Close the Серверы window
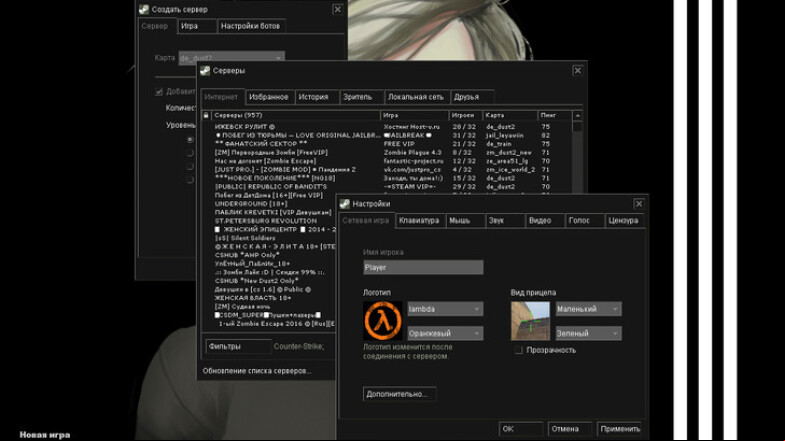 click(x=577, y=71)
